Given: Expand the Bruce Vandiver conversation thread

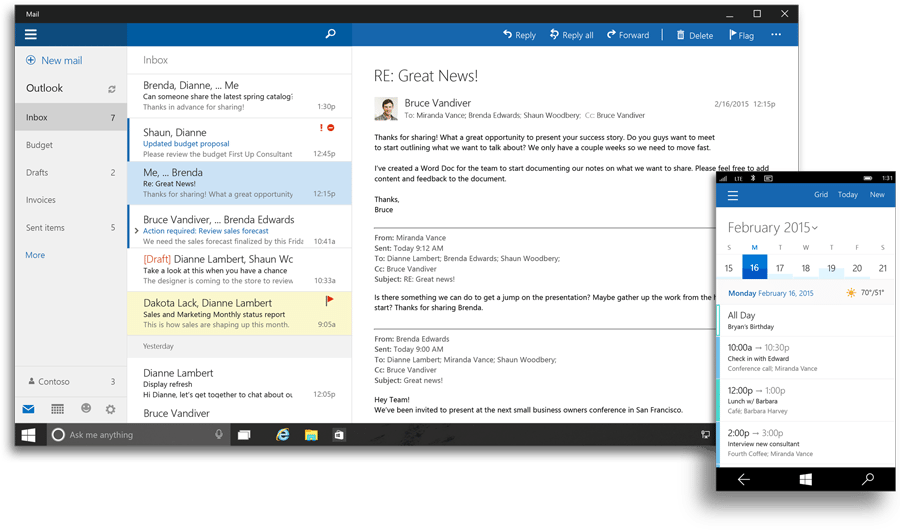Looking at the screenshot, I should [137, 231].
